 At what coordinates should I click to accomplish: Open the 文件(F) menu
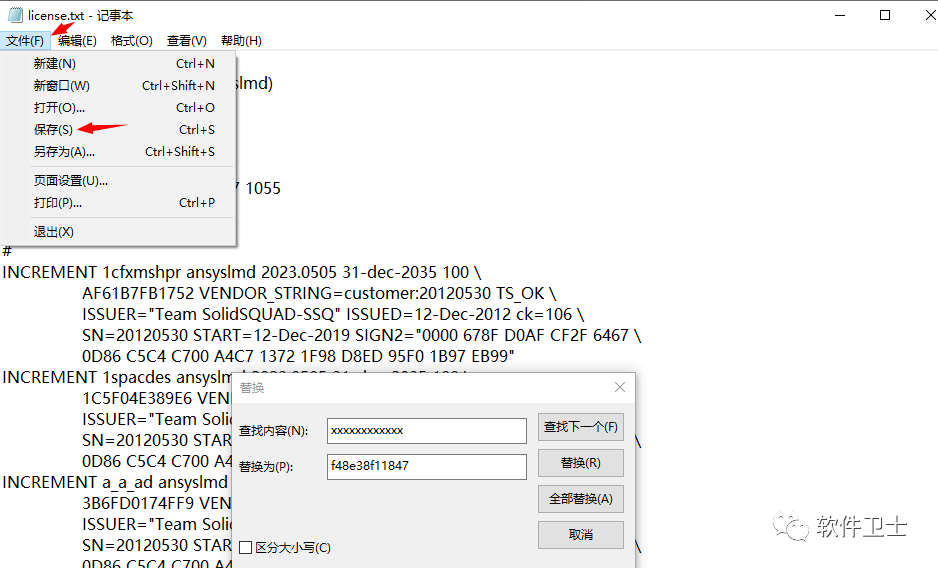click(25, 41)
